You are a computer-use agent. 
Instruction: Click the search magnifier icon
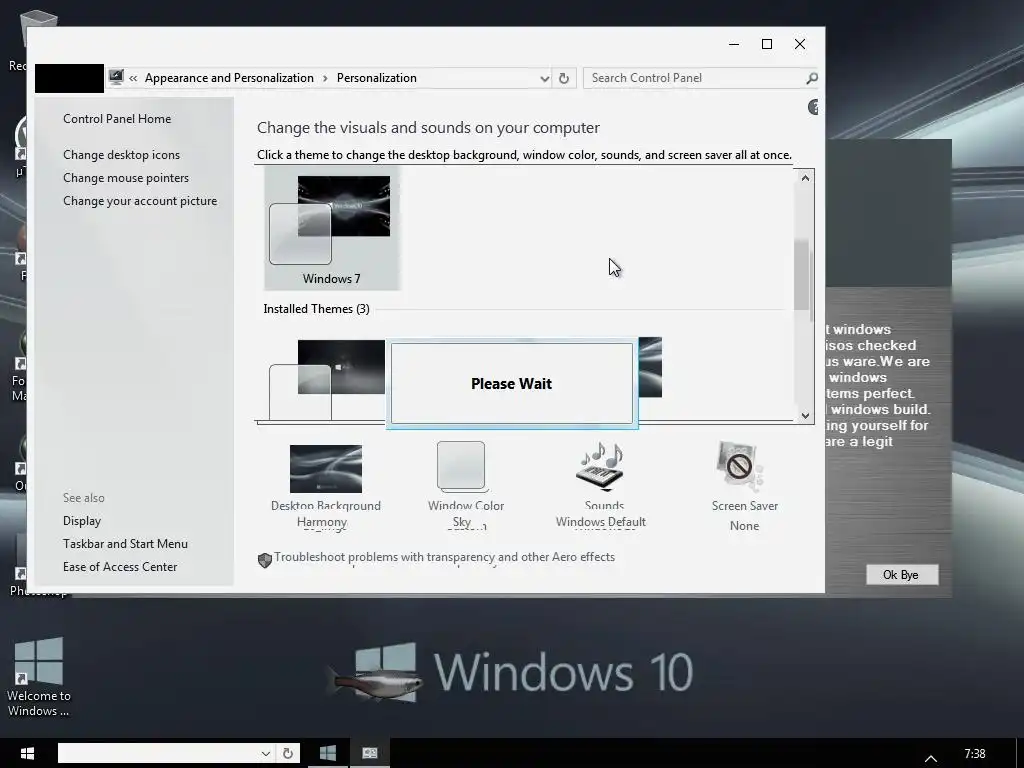pyautogui.click(x=812, y=78)
